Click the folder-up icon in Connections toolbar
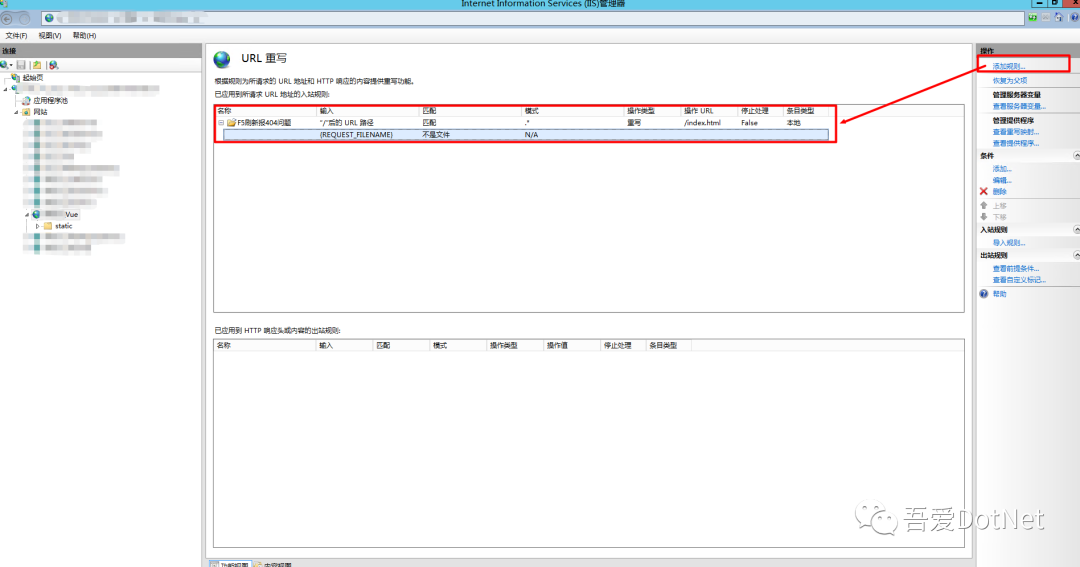1080x567 pixels. pyautogui.click(x=37, y=65)
